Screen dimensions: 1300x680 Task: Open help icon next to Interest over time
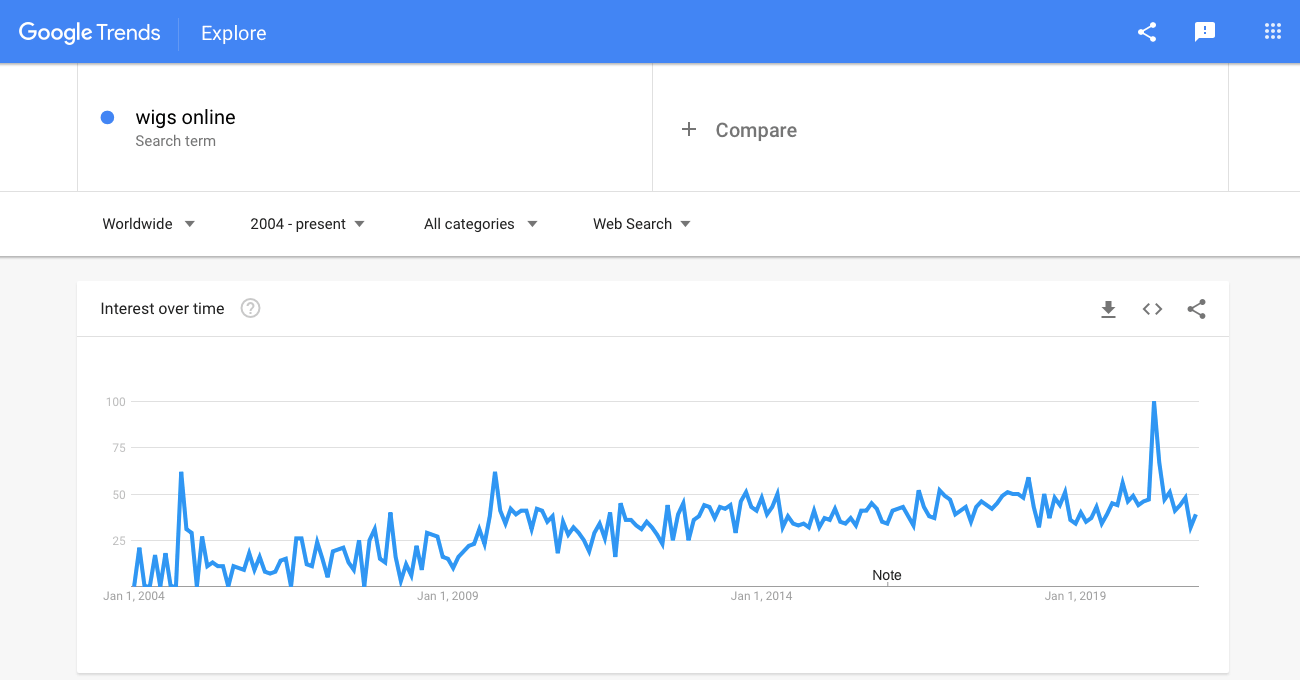(x=251, y=308)
